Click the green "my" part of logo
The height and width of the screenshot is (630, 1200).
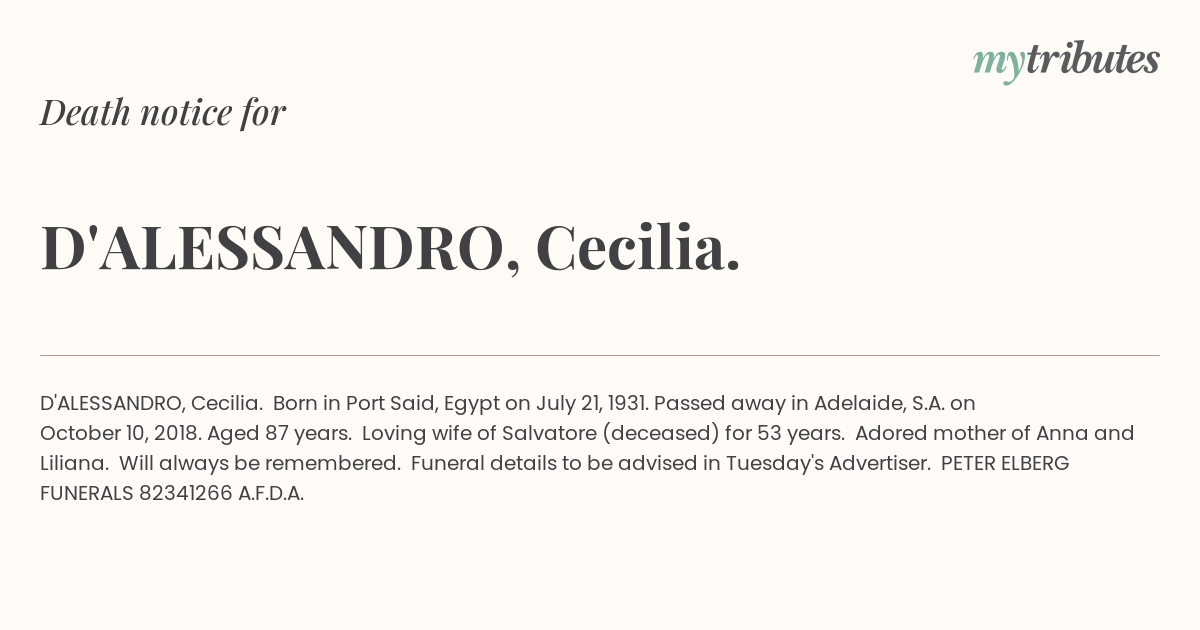[998, 65]
